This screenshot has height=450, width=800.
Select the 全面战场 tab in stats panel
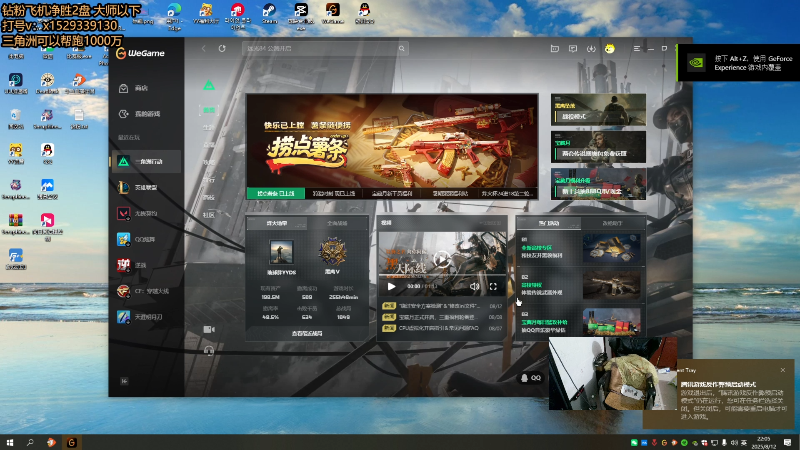tap(337, 223)
